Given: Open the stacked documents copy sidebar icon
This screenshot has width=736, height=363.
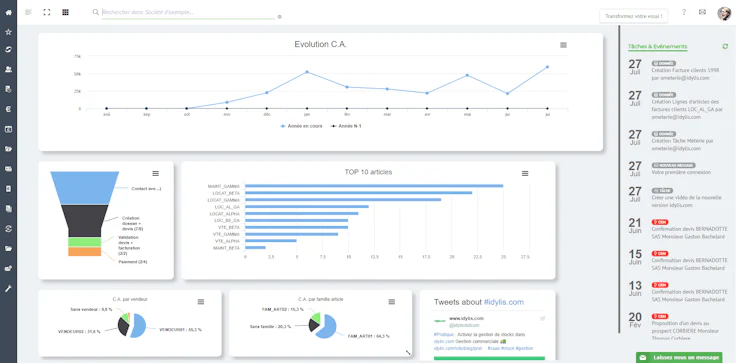Looking at the screenshot, I should pos(8,209).
